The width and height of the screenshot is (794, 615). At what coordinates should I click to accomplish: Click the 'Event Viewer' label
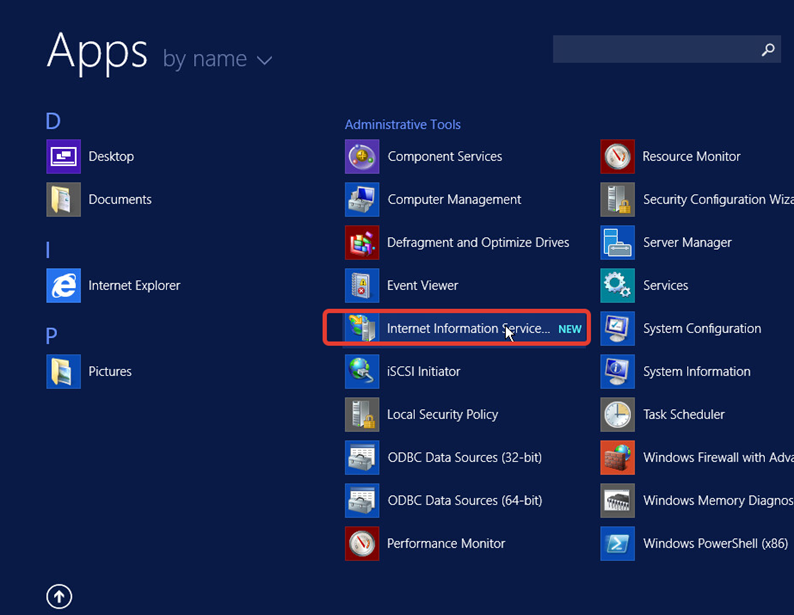[422, 285]
